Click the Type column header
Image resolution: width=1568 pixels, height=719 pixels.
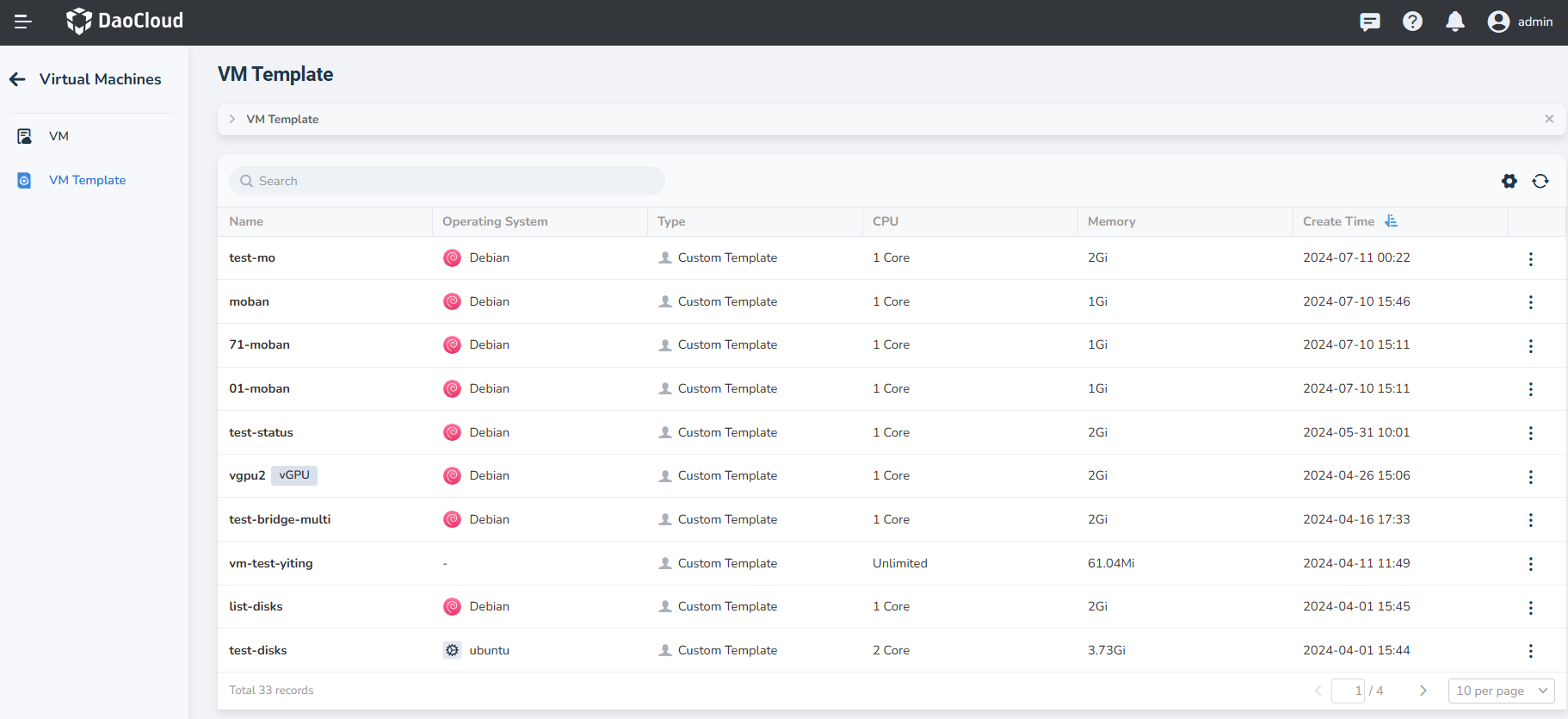(x=671, y=221)
